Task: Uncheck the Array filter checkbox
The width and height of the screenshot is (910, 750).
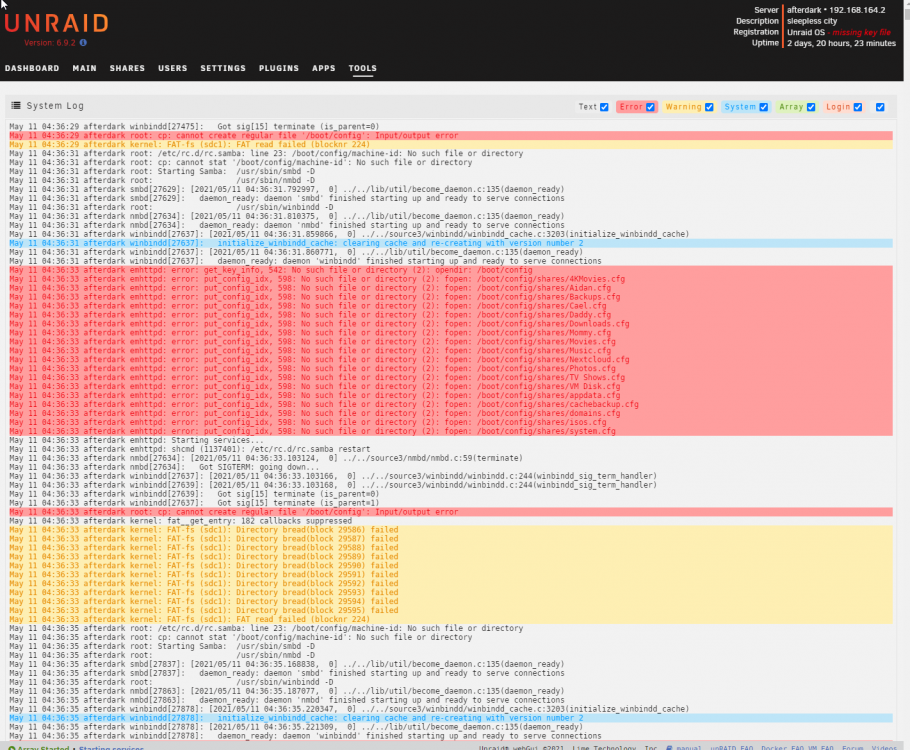Action: [811, 107]
